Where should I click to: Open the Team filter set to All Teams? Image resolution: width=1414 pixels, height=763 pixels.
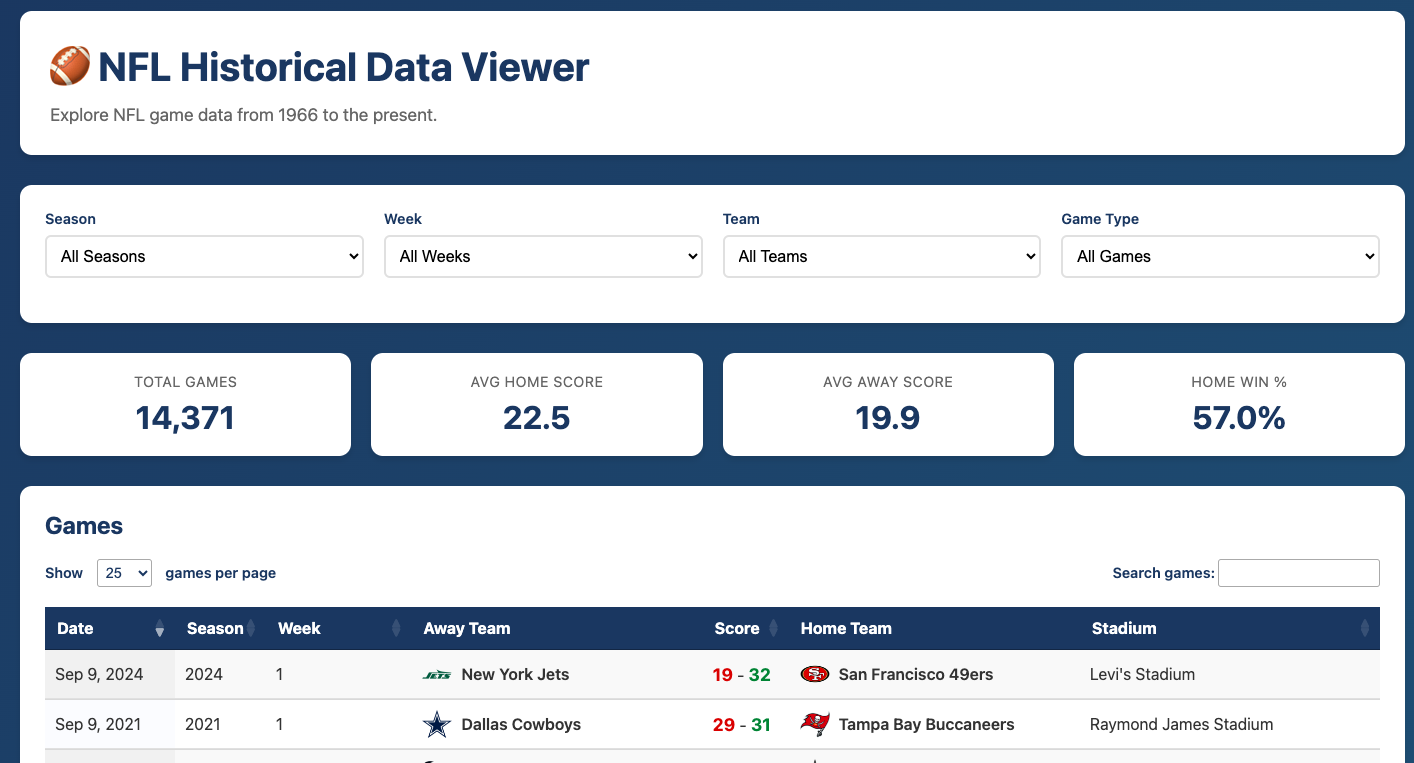point(881,256)
